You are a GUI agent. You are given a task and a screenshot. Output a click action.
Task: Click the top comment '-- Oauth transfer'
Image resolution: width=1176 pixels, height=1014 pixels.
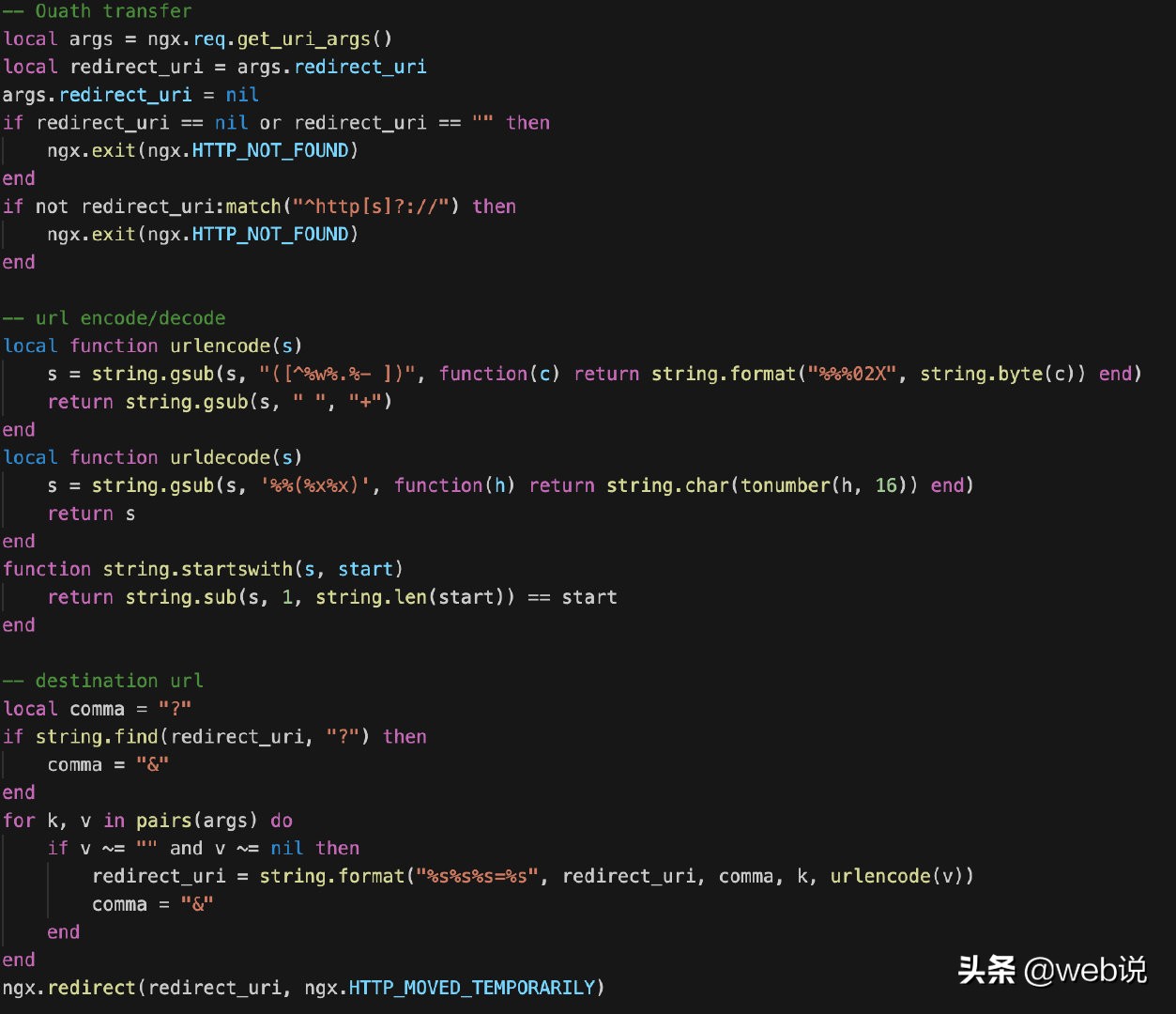point(97,11)
